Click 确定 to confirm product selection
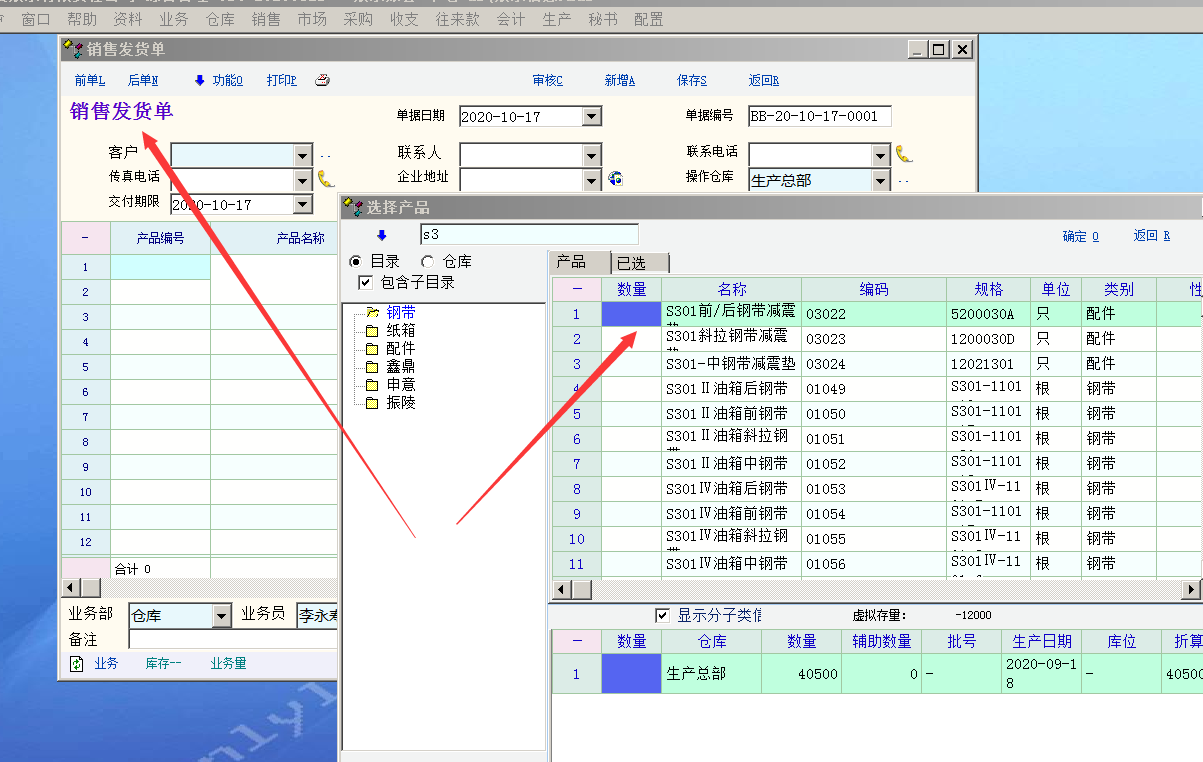This screenshot has width=1203, height=762. tap(1080, 237)
